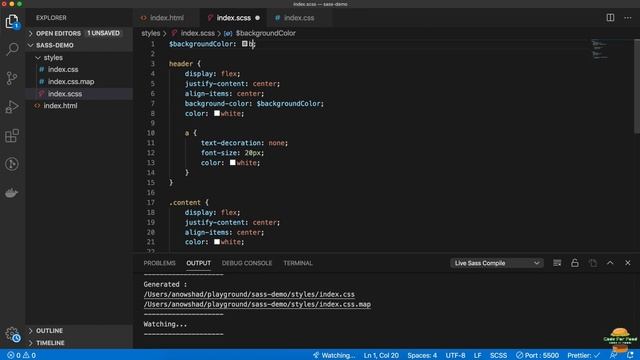Open generated index.css path link
Viewport: 640px width, 360px height.
(249, 294)
